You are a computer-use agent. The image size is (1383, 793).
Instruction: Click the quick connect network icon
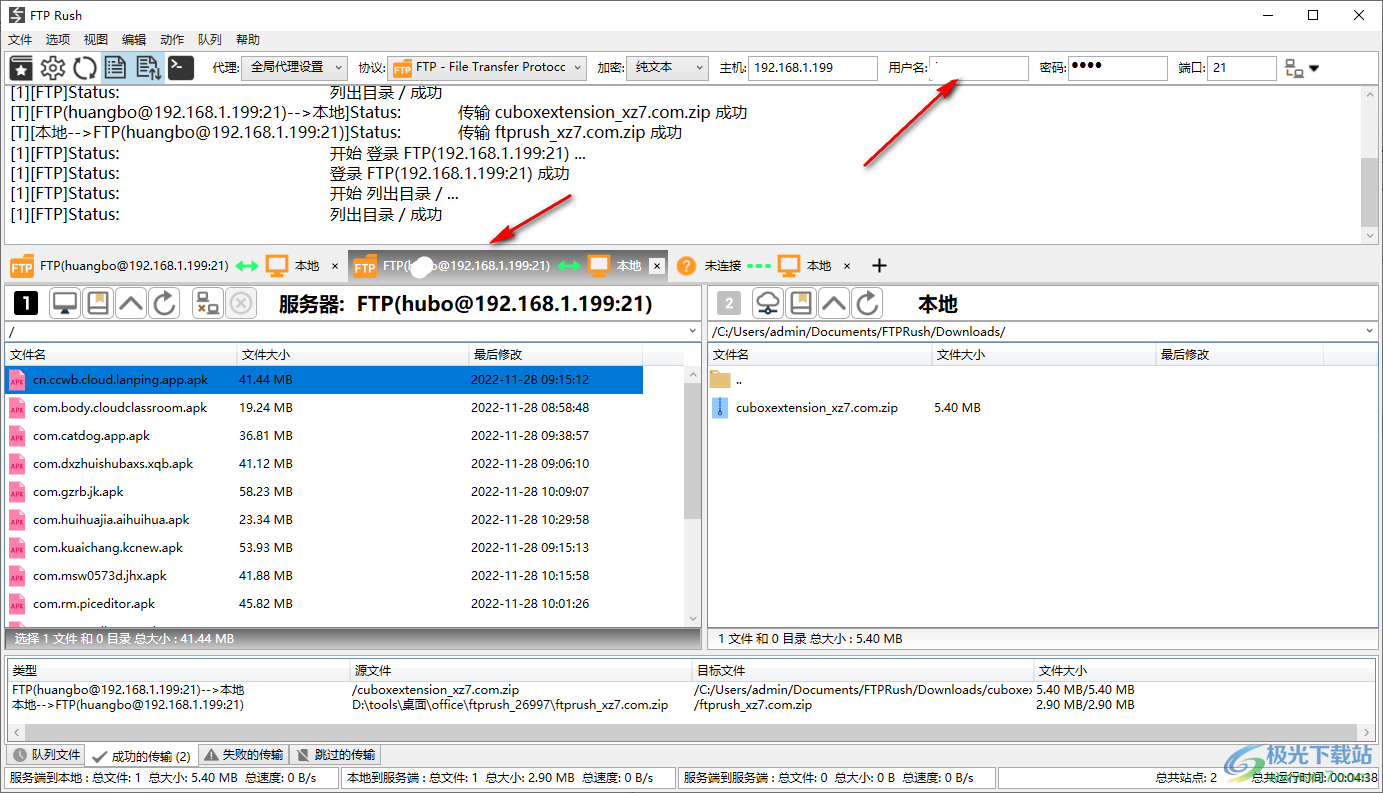tap(1294, 68)
